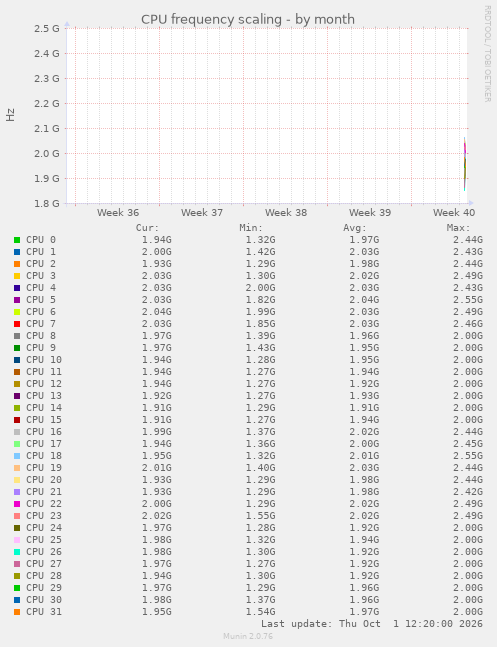Click CPU 31 min value 1.54G
This screenshot has height=647, width=497.
(x=260, y=612)
